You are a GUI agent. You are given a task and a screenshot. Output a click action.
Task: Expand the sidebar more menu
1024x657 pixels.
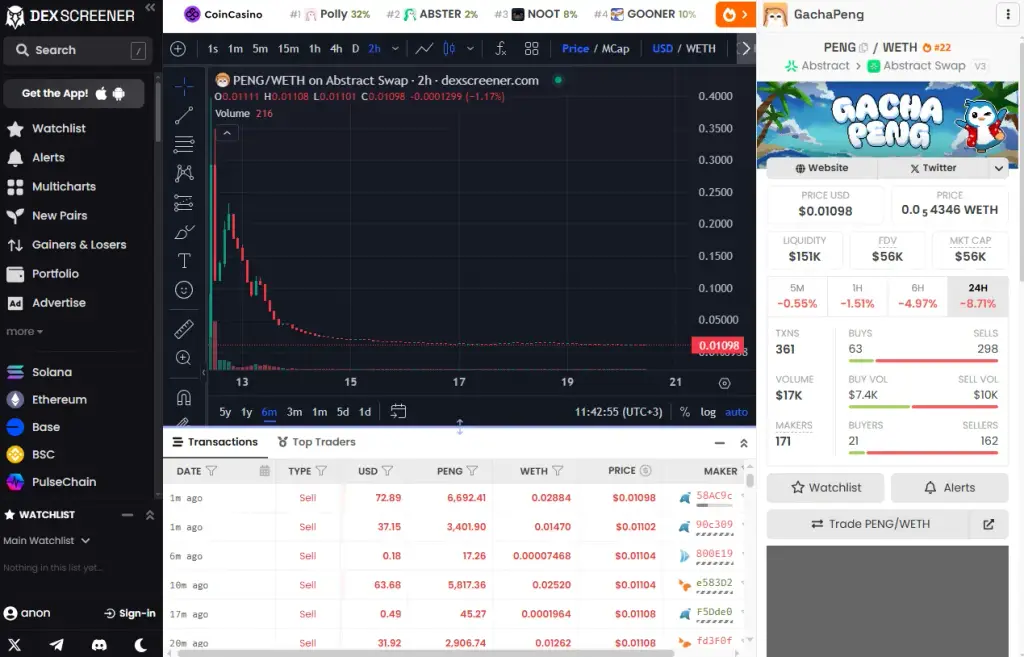[x=25, y=332]
